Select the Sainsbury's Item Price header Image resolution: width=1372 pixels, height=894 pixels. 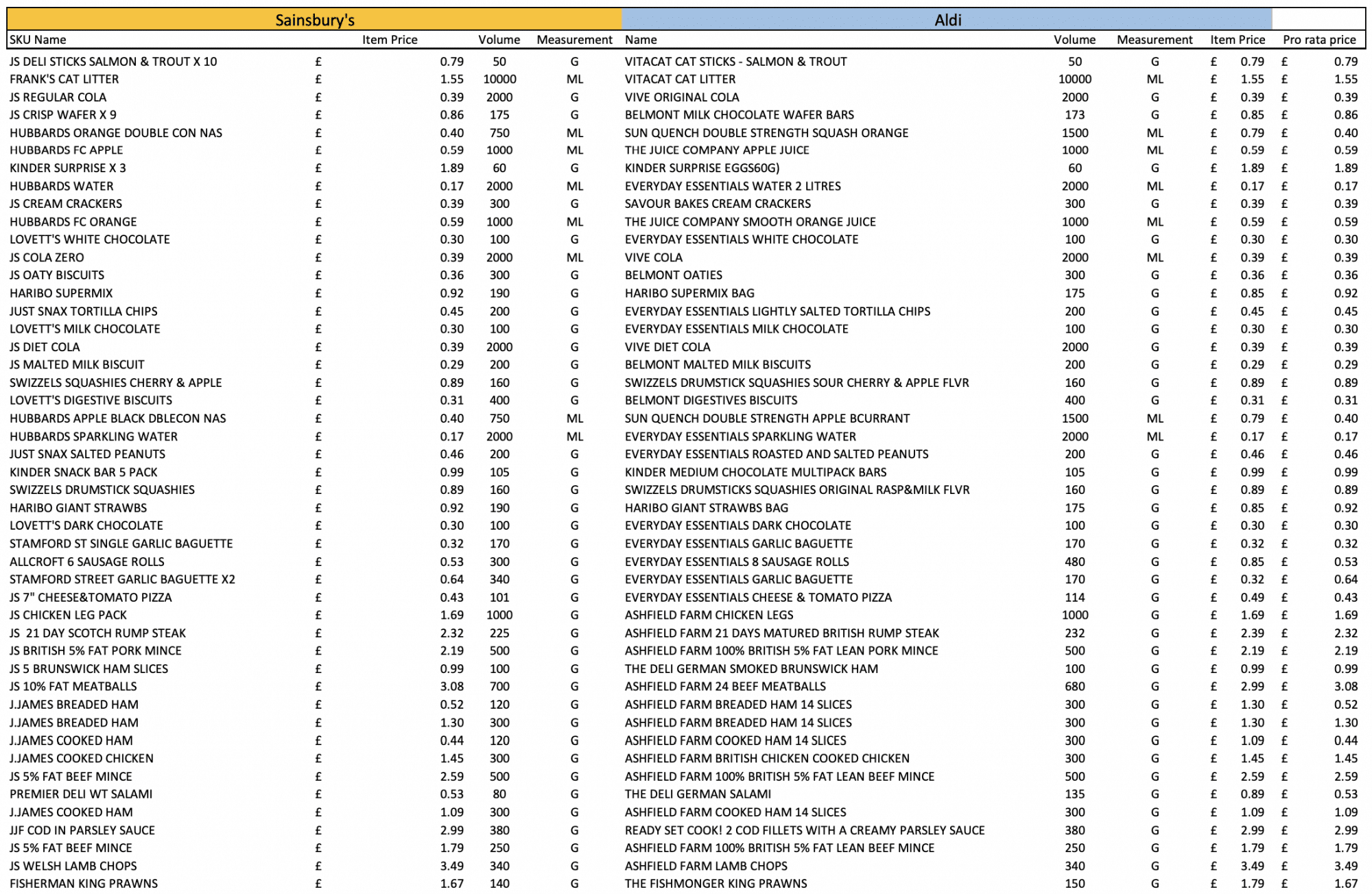tap(390, 40)
